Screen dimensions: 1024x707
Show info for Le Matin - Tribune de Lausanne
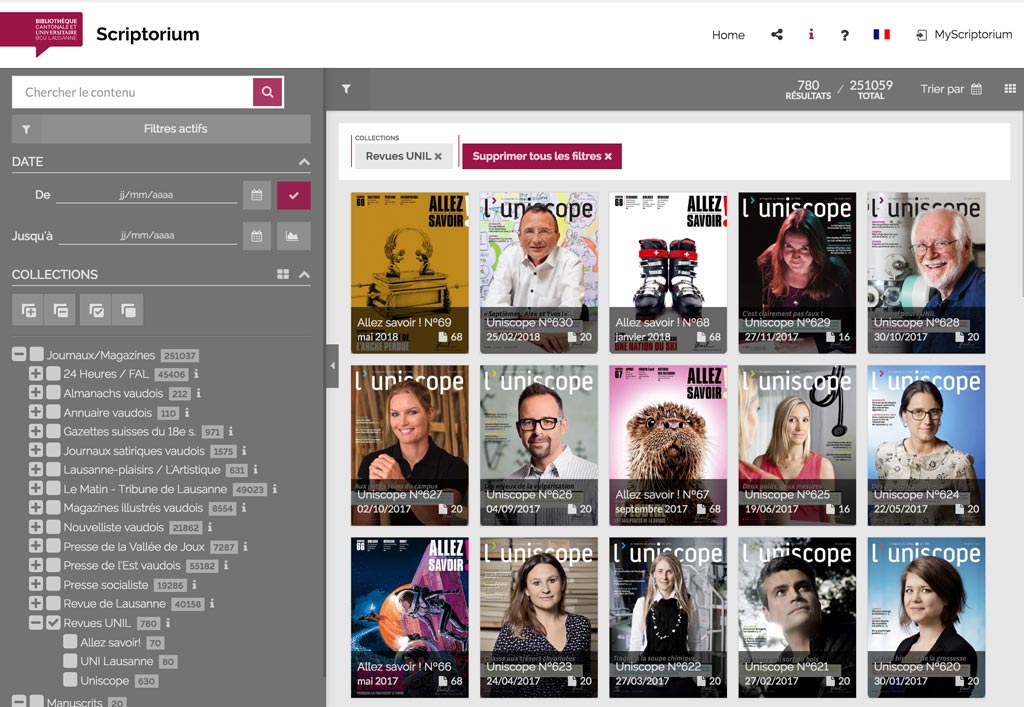[275, 489]
